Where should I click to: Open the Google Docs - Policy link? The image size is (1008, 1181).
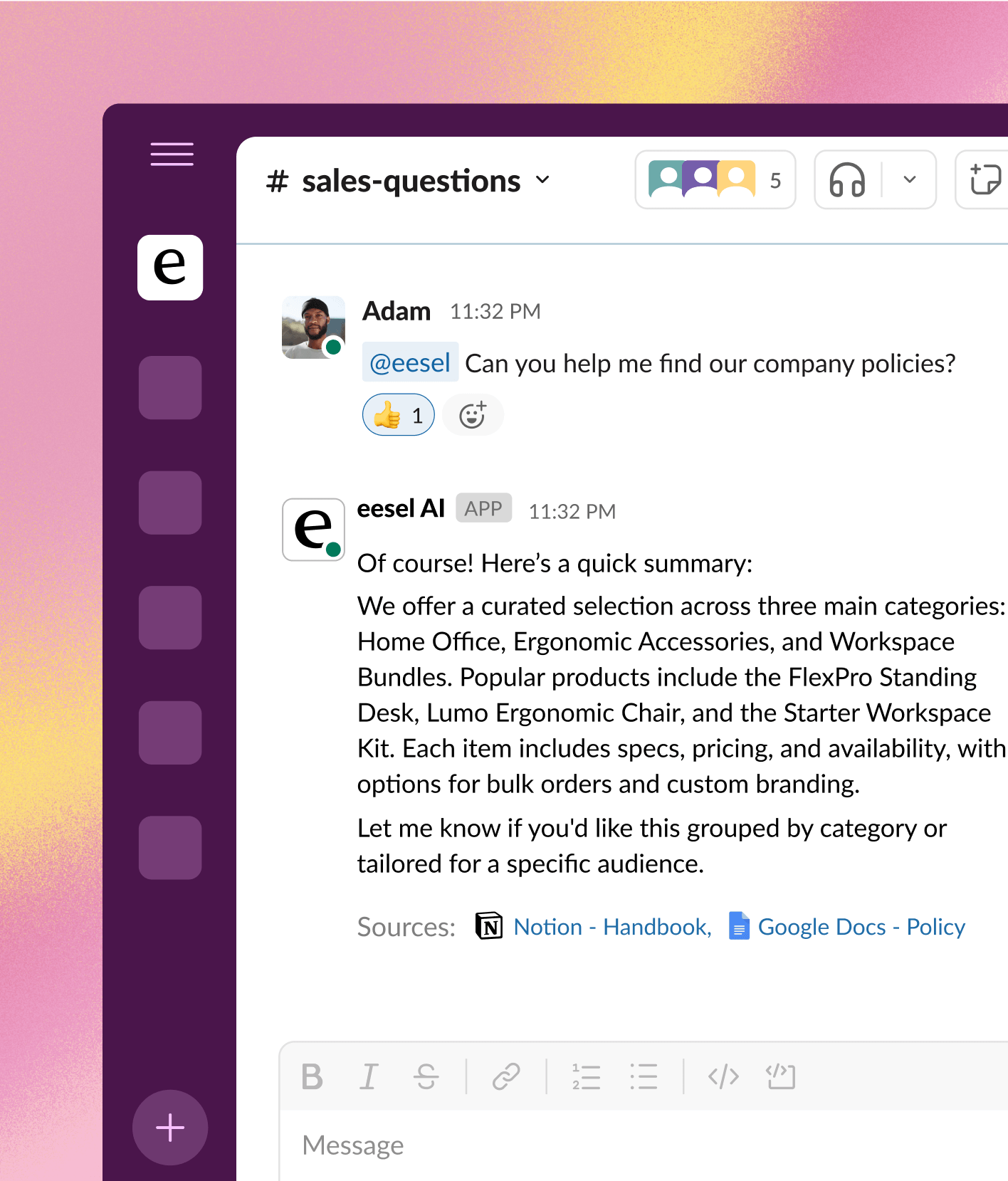(x=861, y=927)
